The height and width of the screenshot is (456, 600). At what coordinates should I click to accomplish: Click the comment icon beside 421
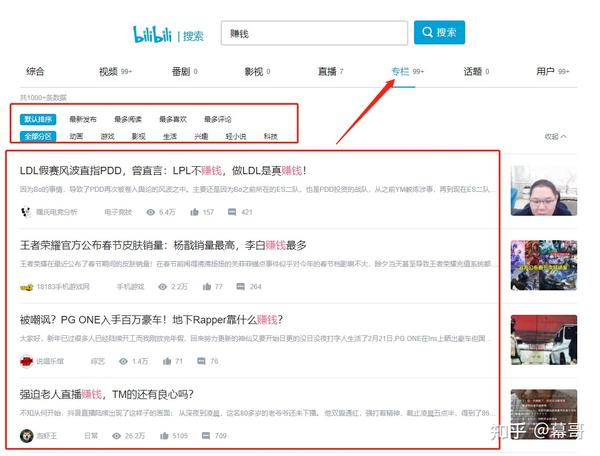point(232,212)
